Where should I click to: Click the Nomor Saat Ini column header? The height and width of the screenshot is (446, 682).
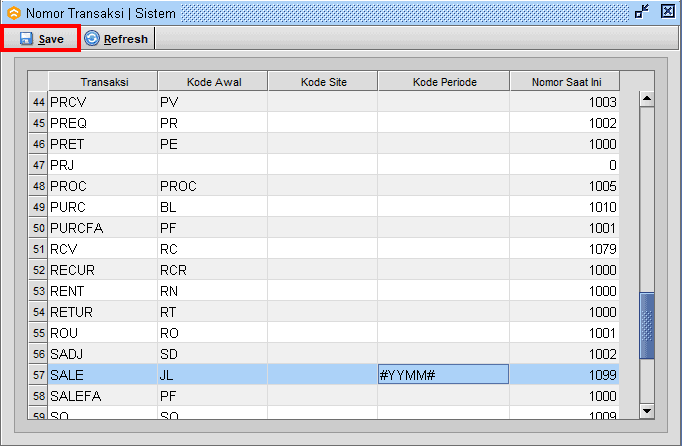(564, 81)
